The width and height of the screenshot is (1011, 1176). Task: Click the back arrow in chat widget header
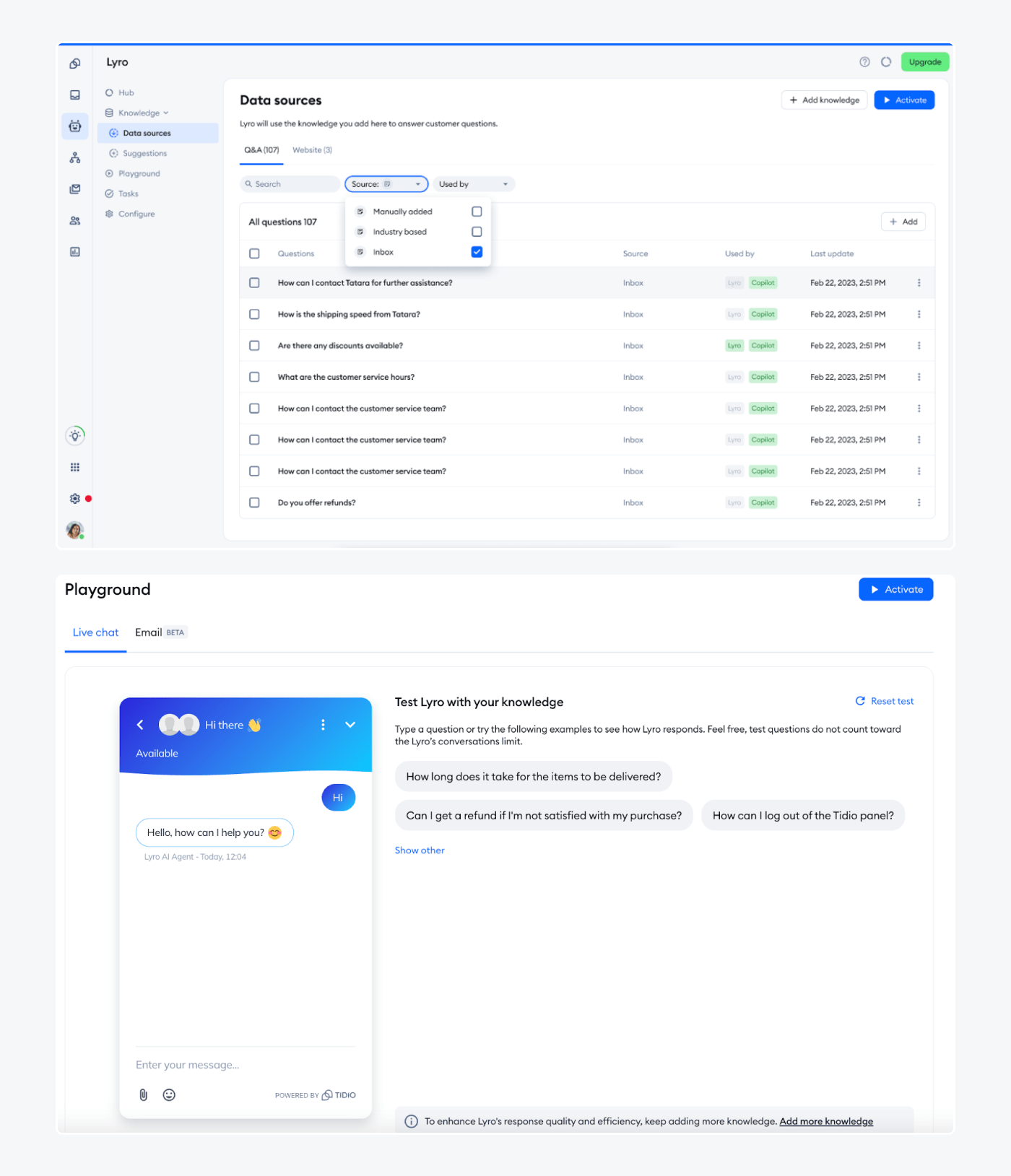click(140, 725)
